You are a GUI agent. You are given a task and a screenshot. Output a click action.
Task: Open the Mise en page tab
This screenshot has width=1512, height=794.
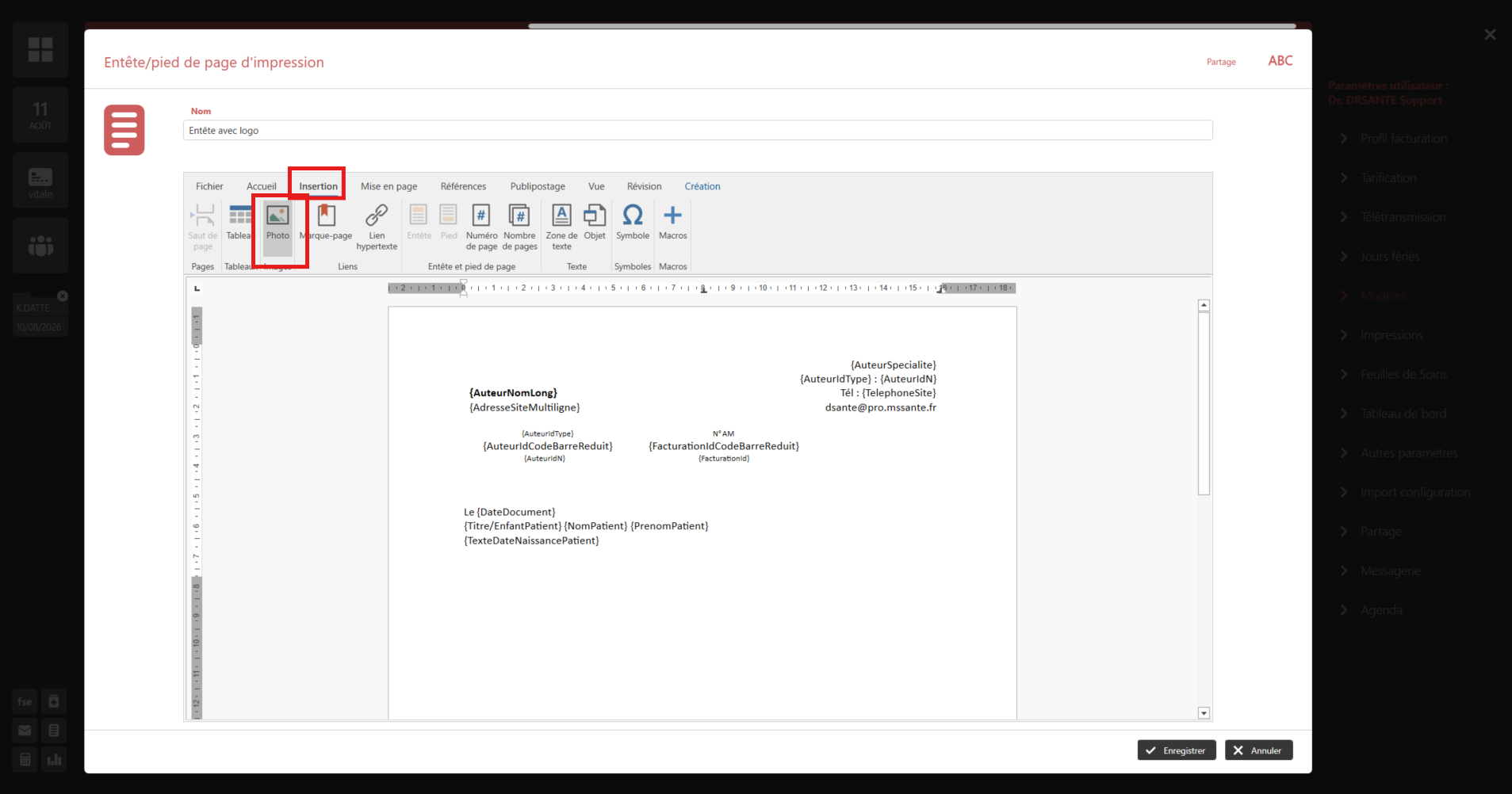[x=389, y=186]
